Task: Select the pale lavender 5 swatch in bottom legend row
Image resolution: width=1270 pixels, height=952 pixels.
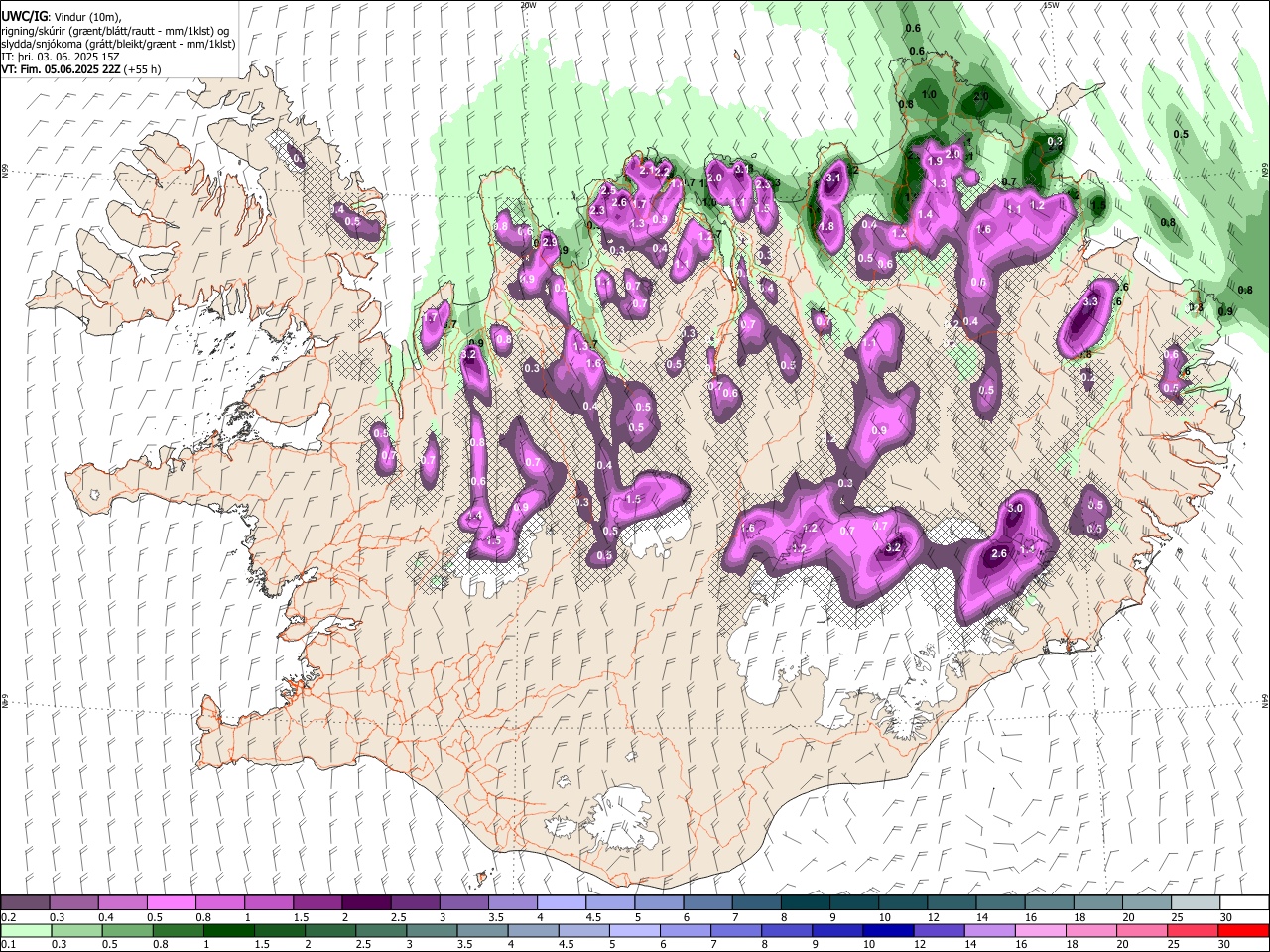Action: point(634,930)
